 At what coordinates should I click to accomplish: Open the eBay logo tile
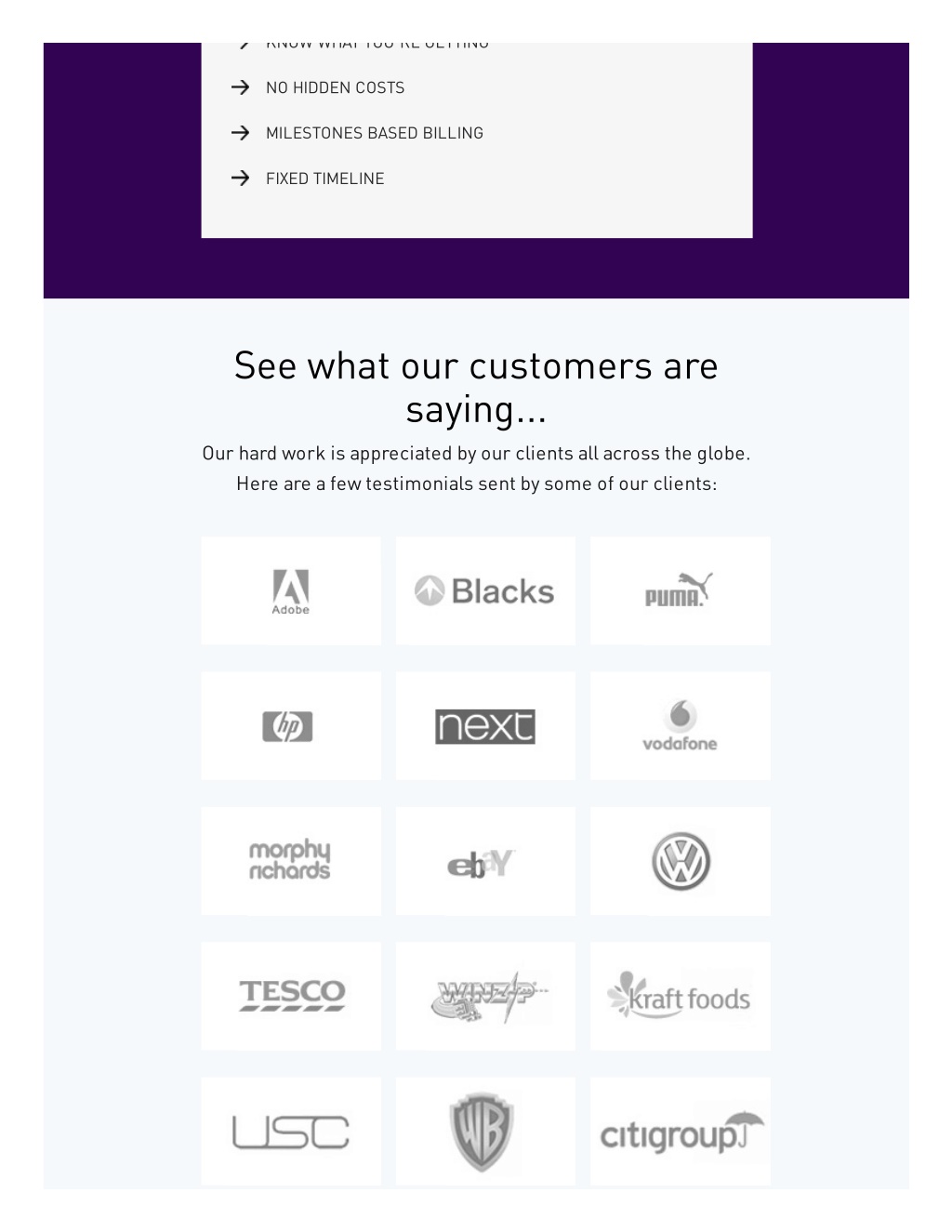tap(485, 861)
